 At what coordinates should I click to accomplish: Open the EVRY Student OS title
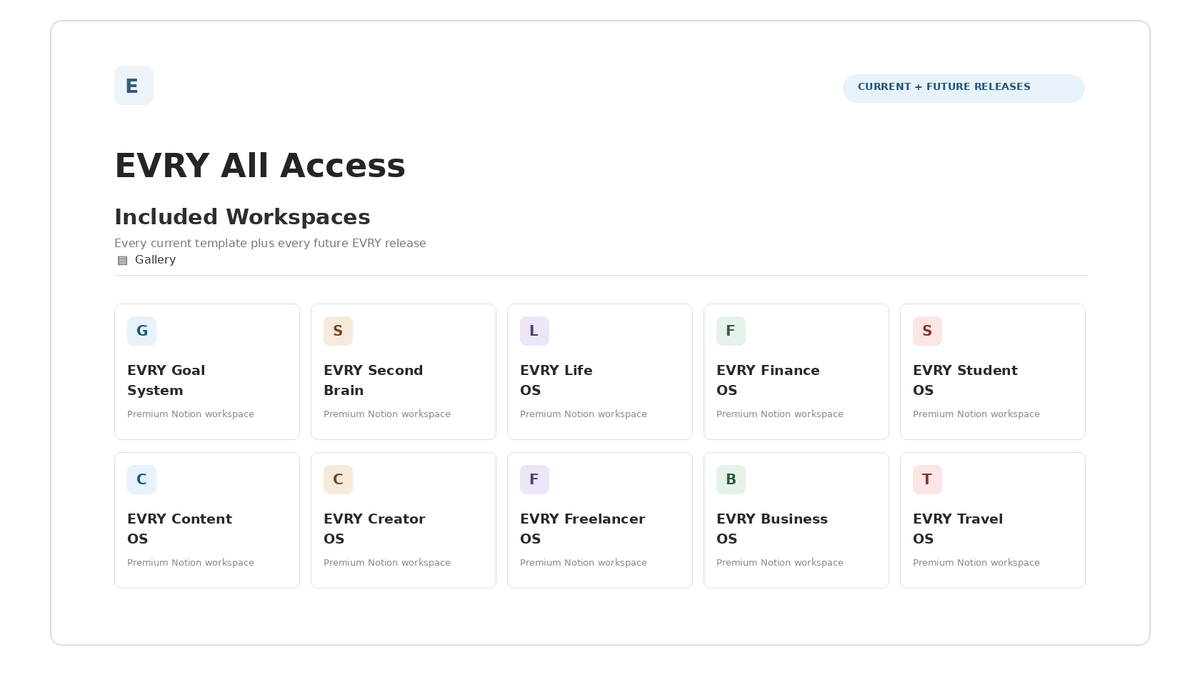(965, 380)
